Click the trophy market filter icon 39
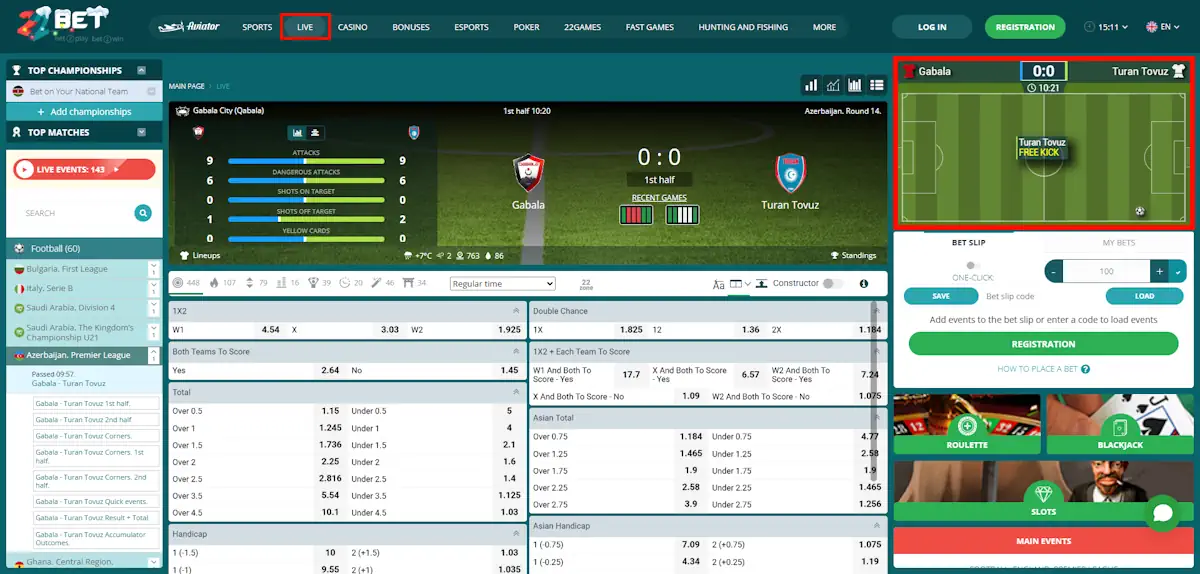Viewport: 1200px width, 574px height. coord(313,283)
